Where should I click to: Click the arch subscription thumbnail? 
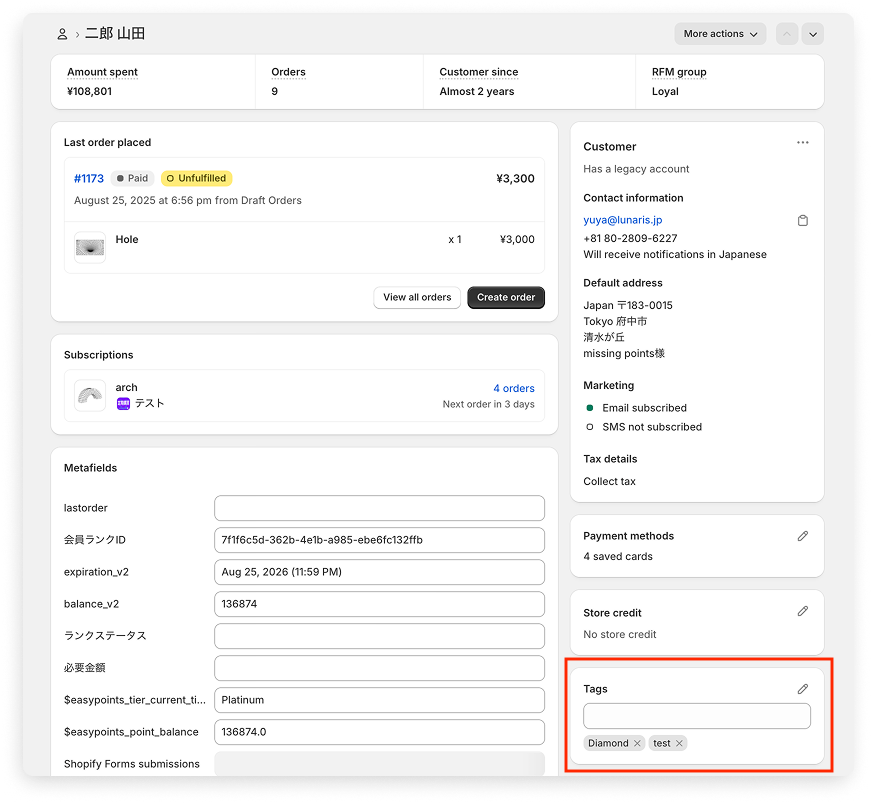pos(90,395)
